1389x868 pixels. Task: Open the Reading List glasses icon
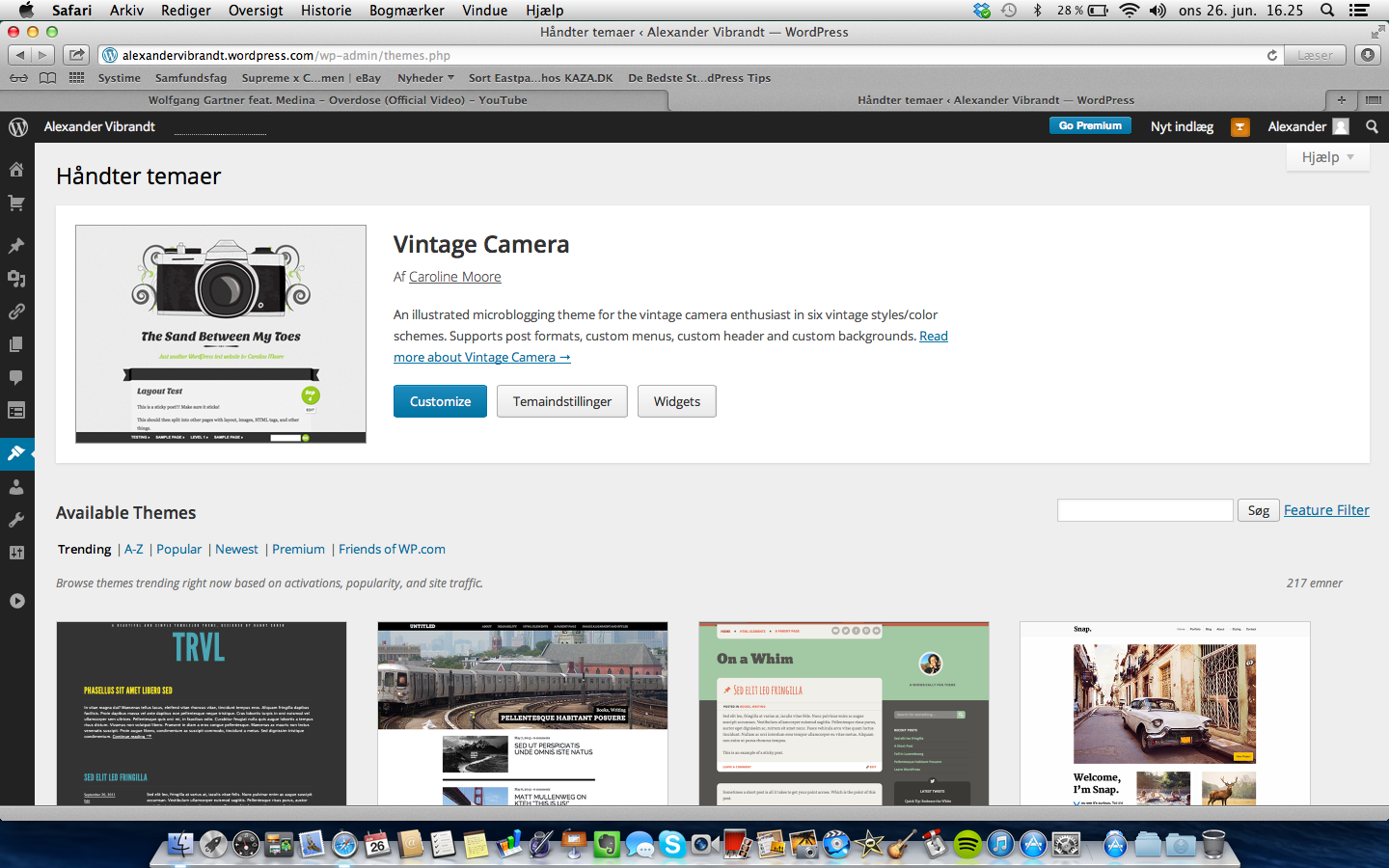click(x=18, y=78)
